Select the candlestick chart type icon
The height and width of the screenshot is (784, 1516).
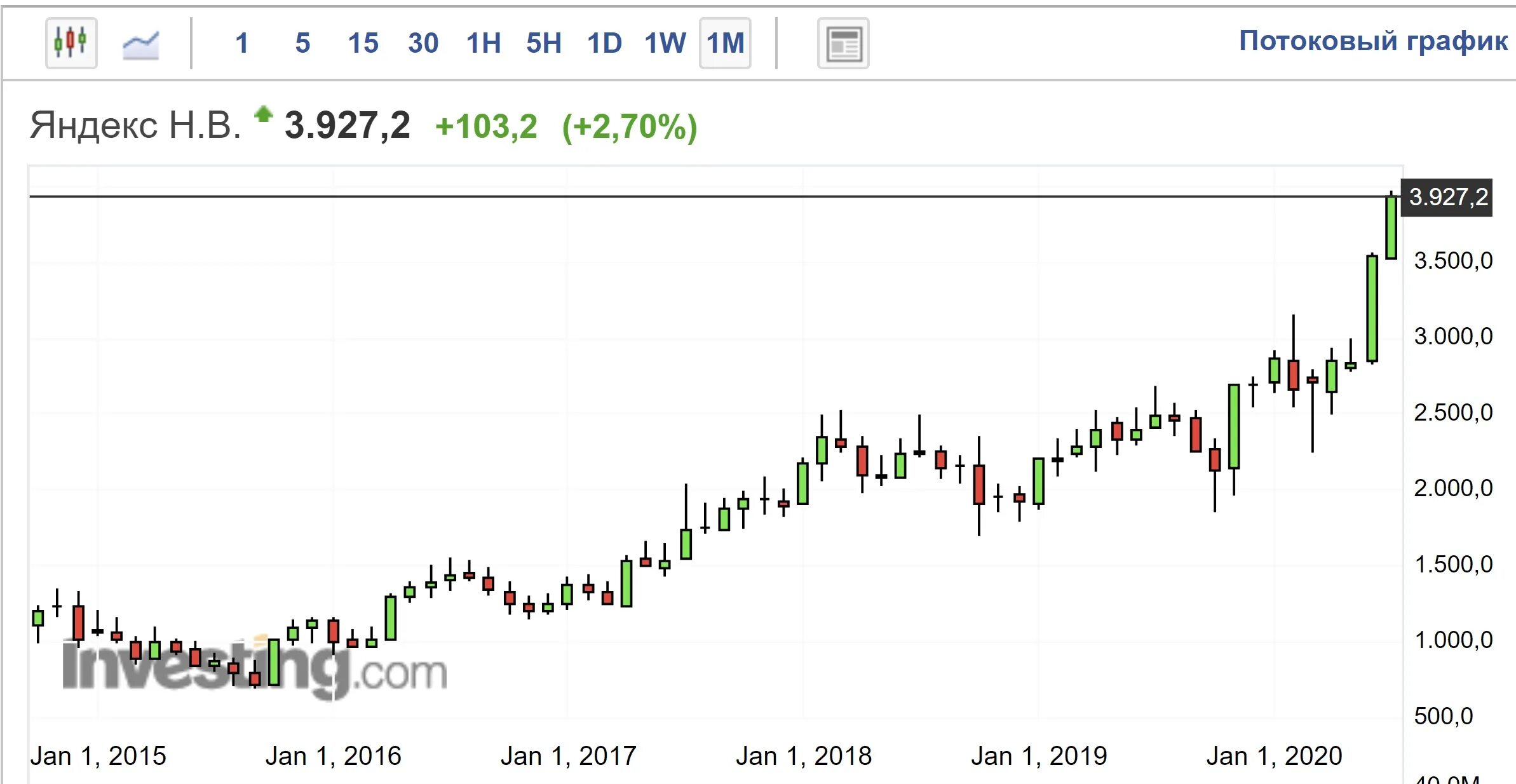point(71,43)
